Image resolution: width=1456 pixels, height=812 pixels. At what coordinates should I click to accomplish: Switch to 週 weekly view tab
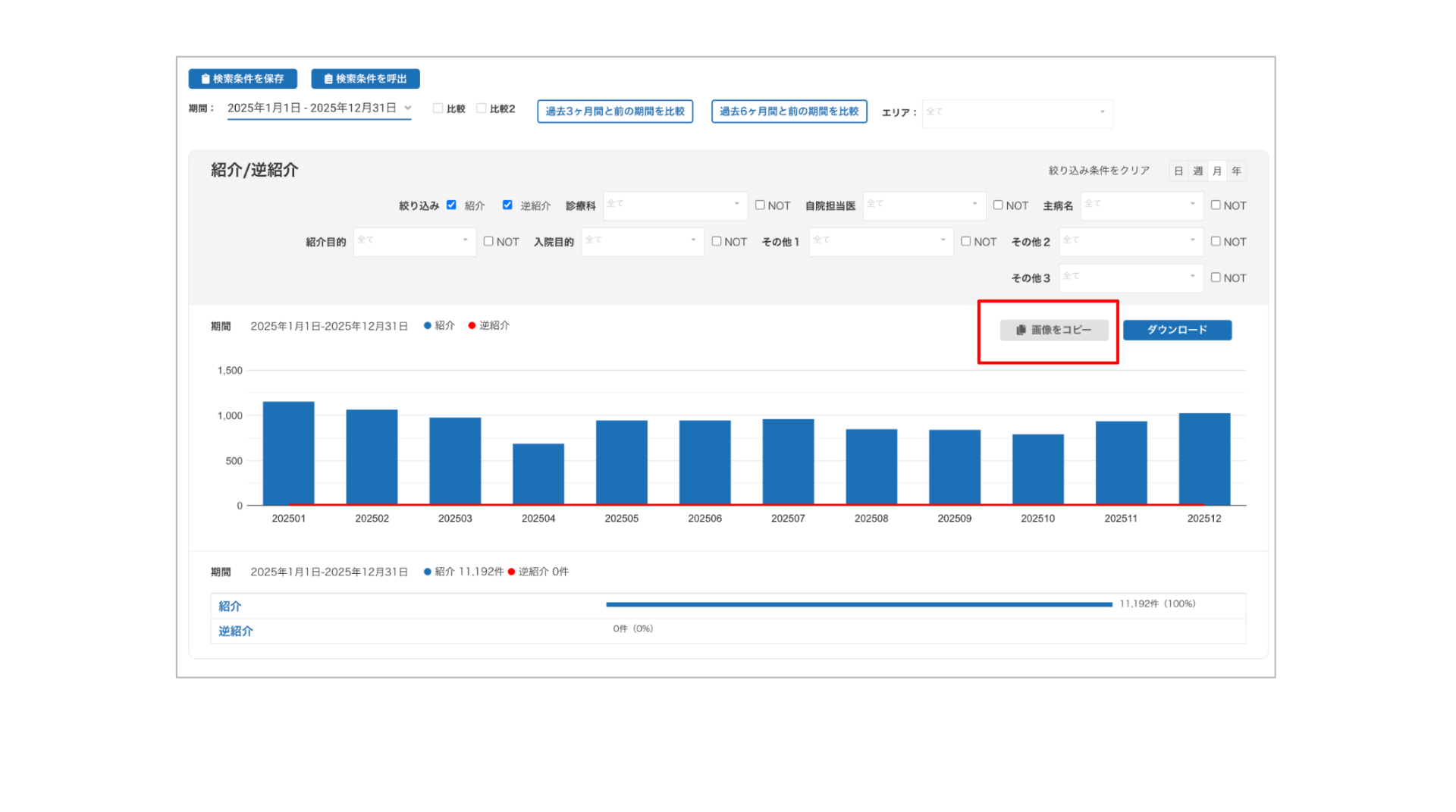pos(1198,171)
